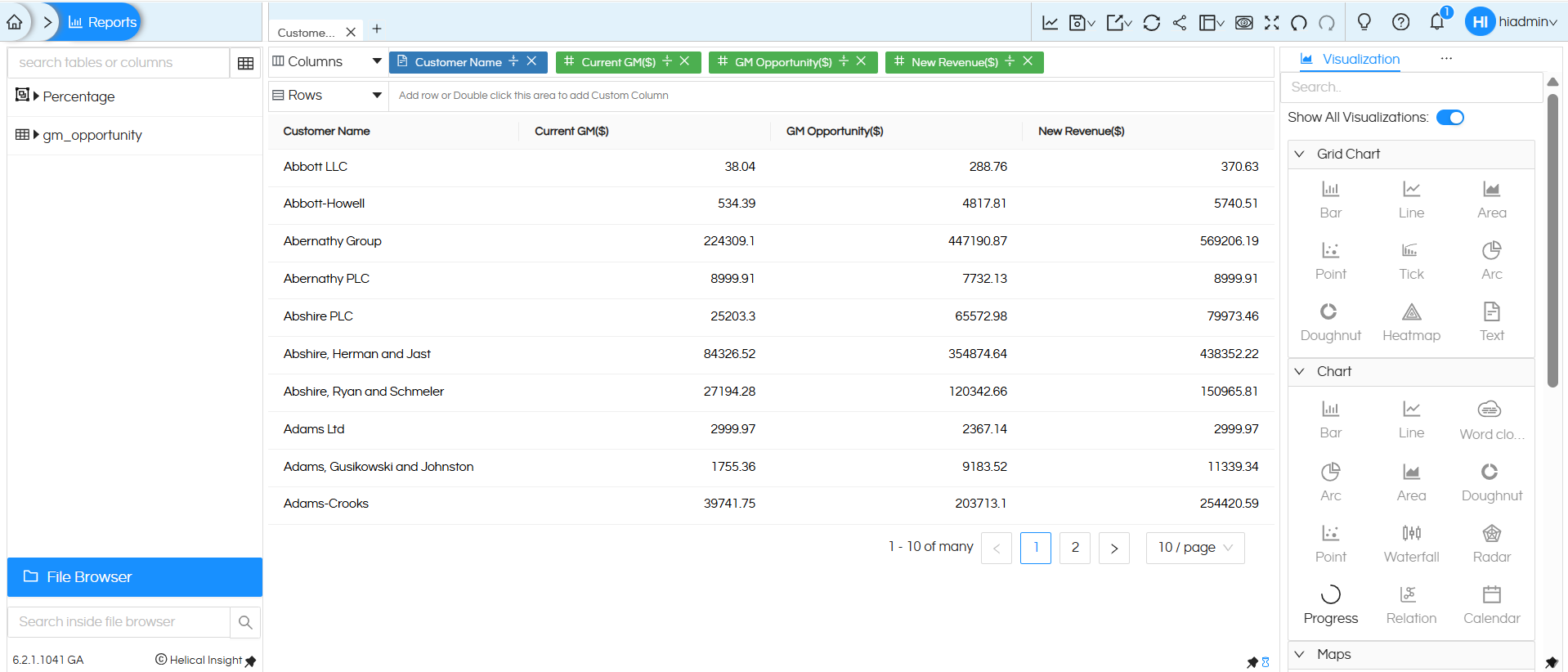1568x672 pixels.
Task: Toggle Show All Visualizations switch
Action: [1450, 118]
